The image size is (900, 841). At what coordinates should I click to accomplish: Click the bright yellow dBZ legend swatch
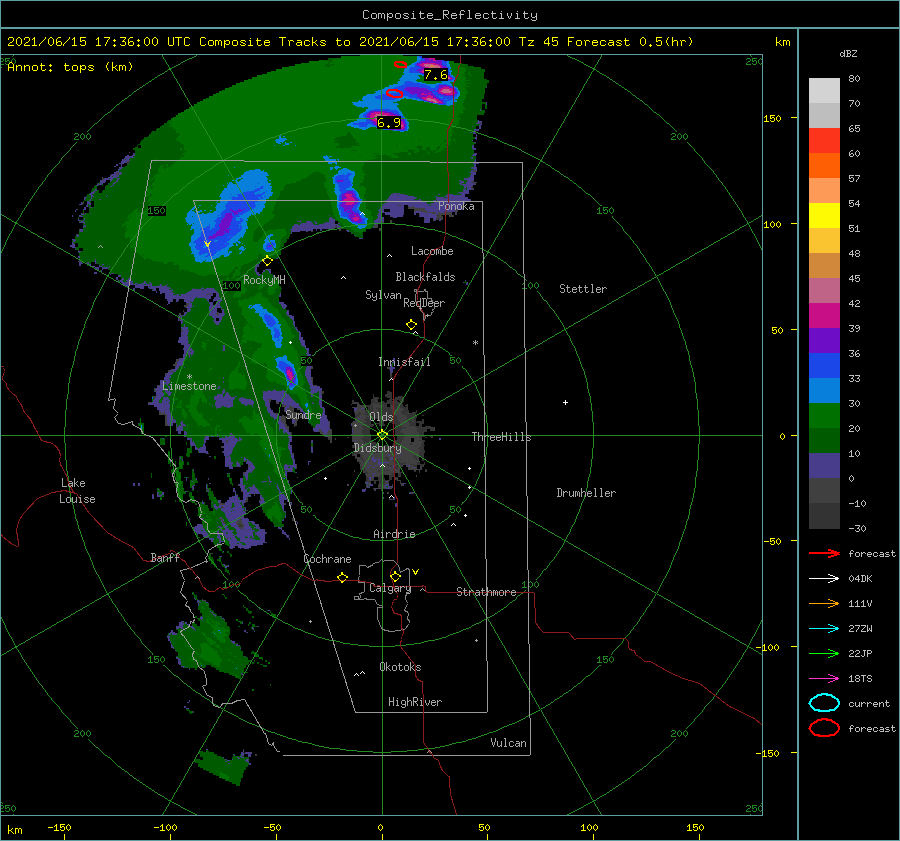tap(824, 215)
